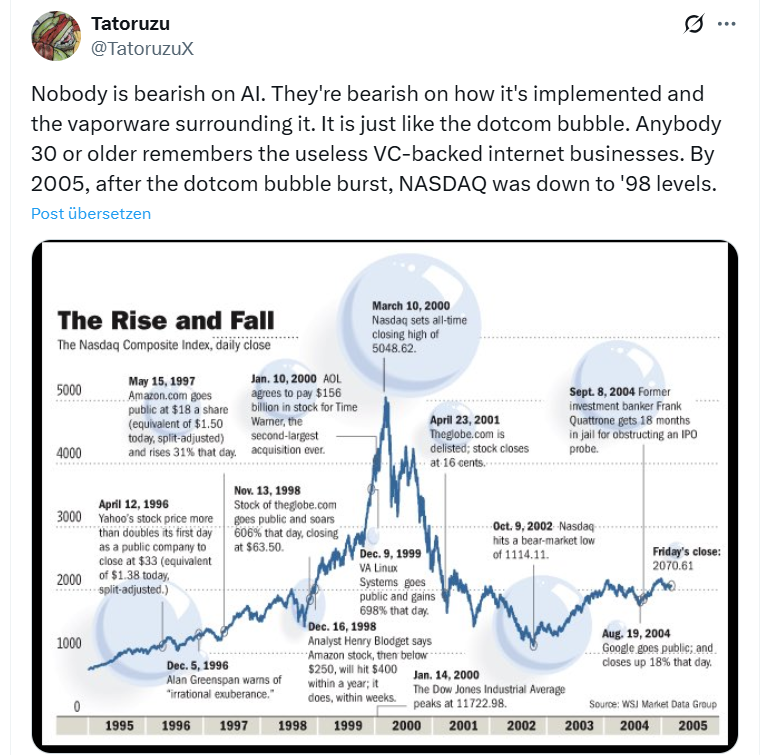Open the Tatoruzu display name link
Image resolution: width=766 pixels, height=755 pixels.
130,22
